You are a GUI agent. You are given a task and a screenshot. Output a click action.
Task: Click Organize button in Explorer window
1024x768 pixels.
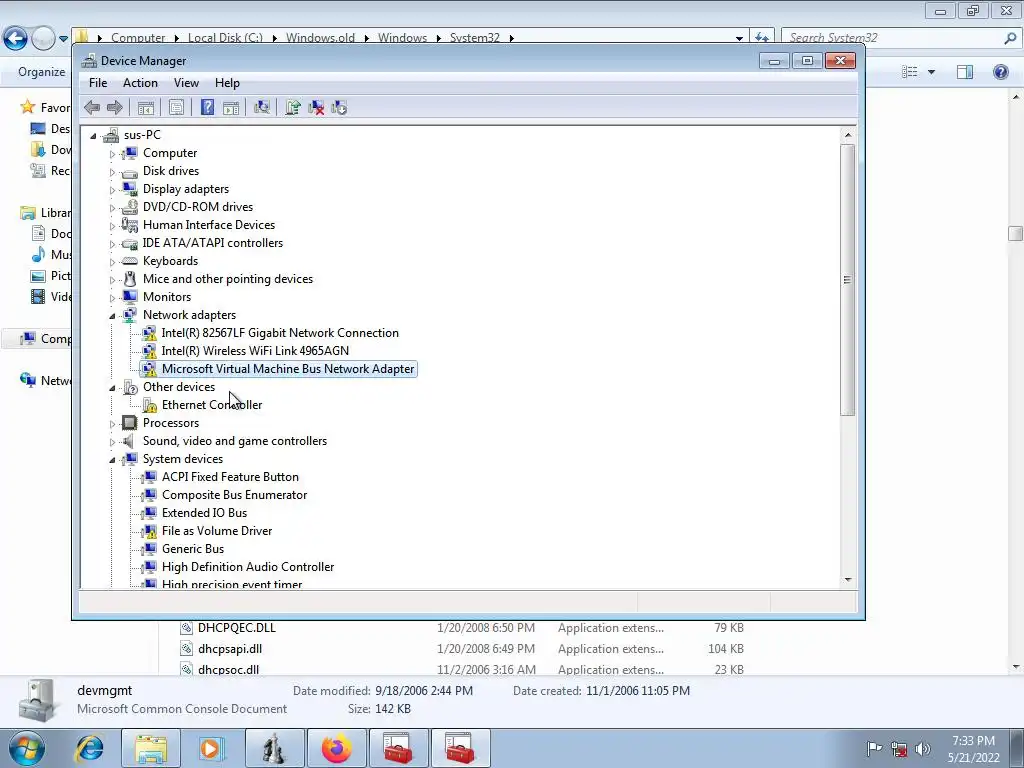(x=41, y=72)
